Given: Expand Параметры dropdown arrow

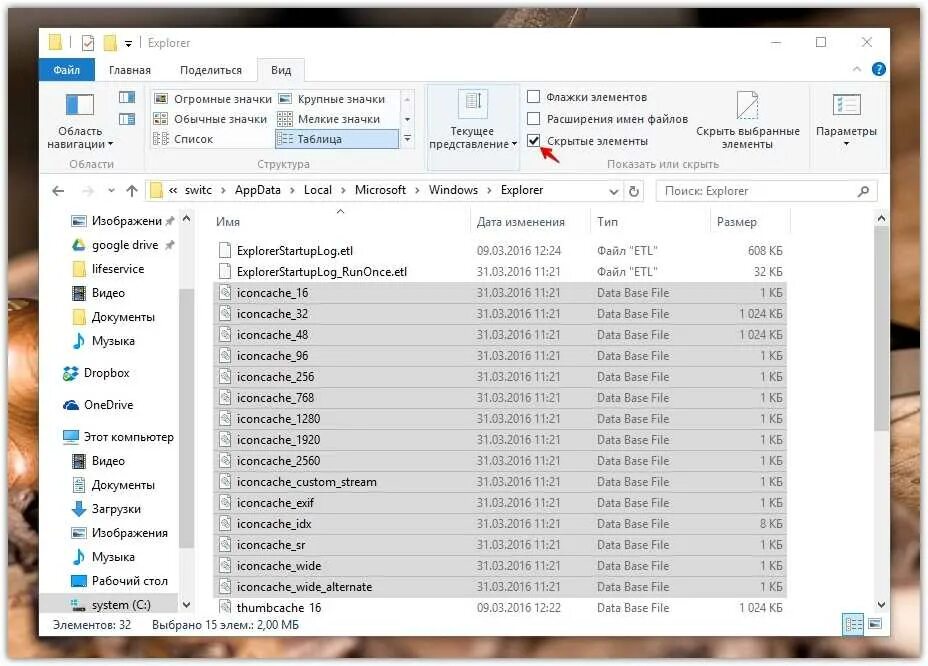Looking at the screenshot, I should (846, 144).
